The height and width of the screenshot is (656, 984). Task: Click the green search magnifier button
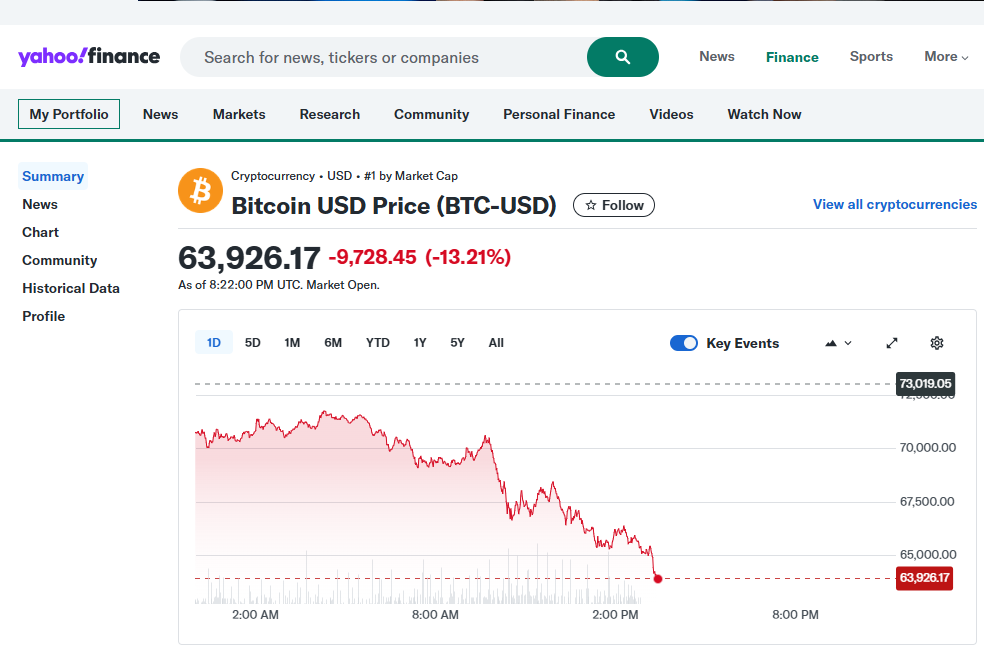pos(622,57)
